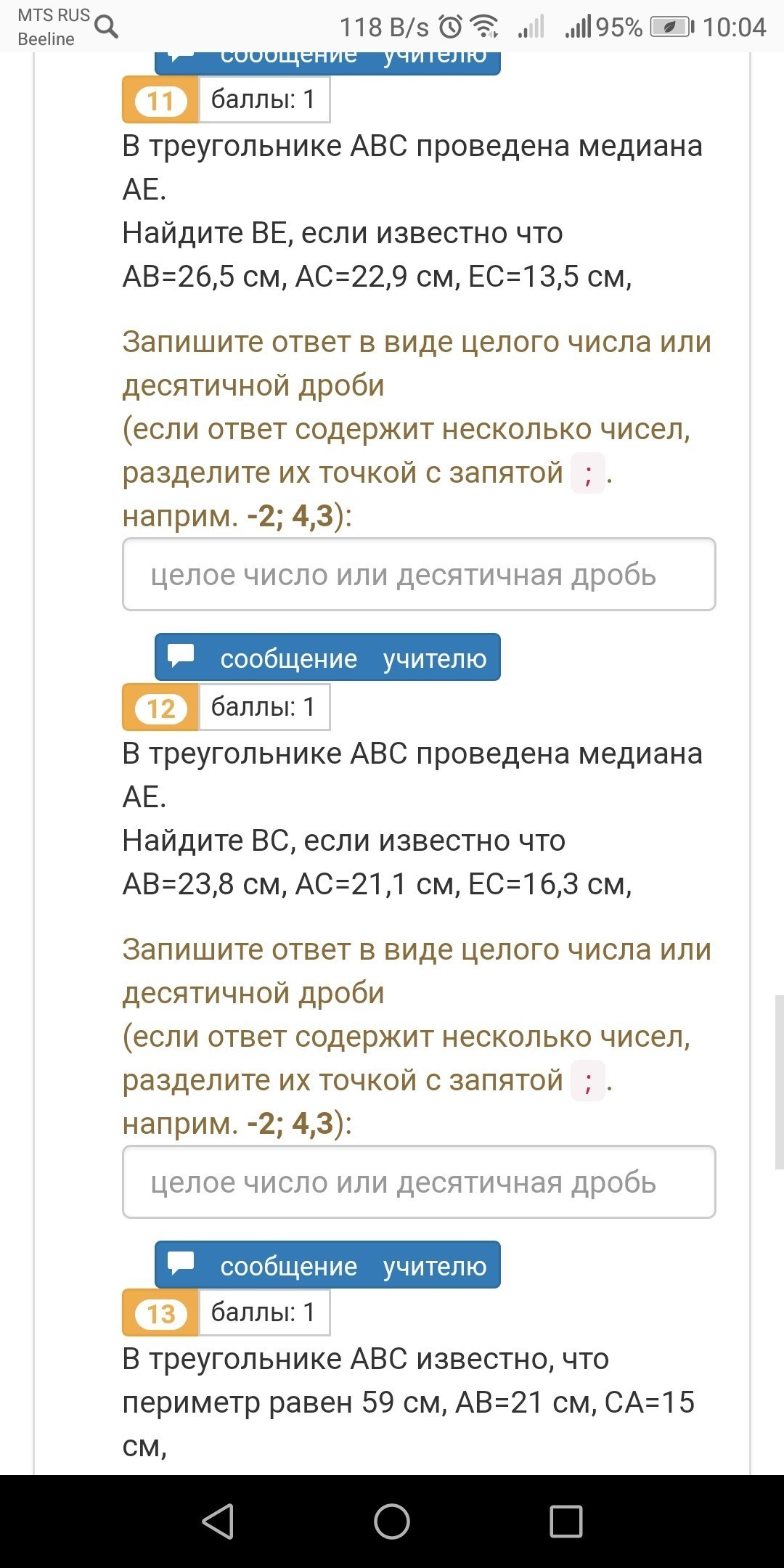Click "сообщение учителю" button above question 12

point(327,658)
